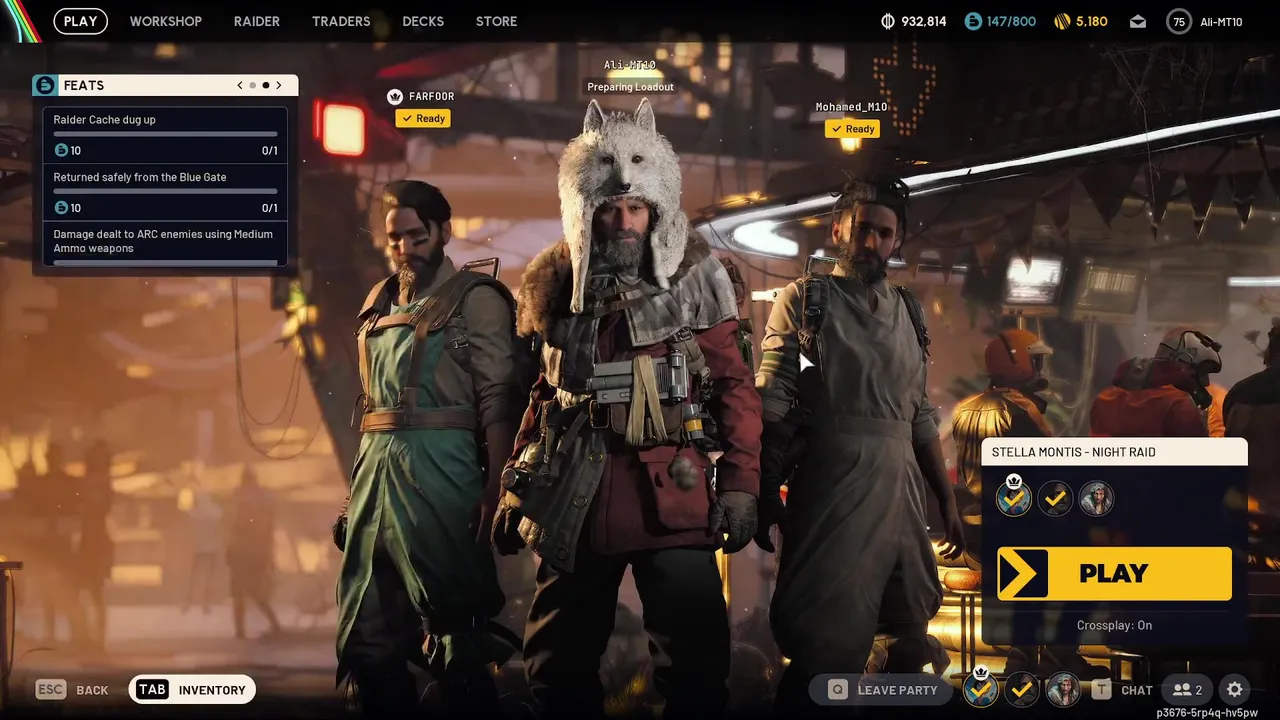Click the 932.814 coin balance
The height and width of the screenshot is (720, 1280).
pos(924,21)
